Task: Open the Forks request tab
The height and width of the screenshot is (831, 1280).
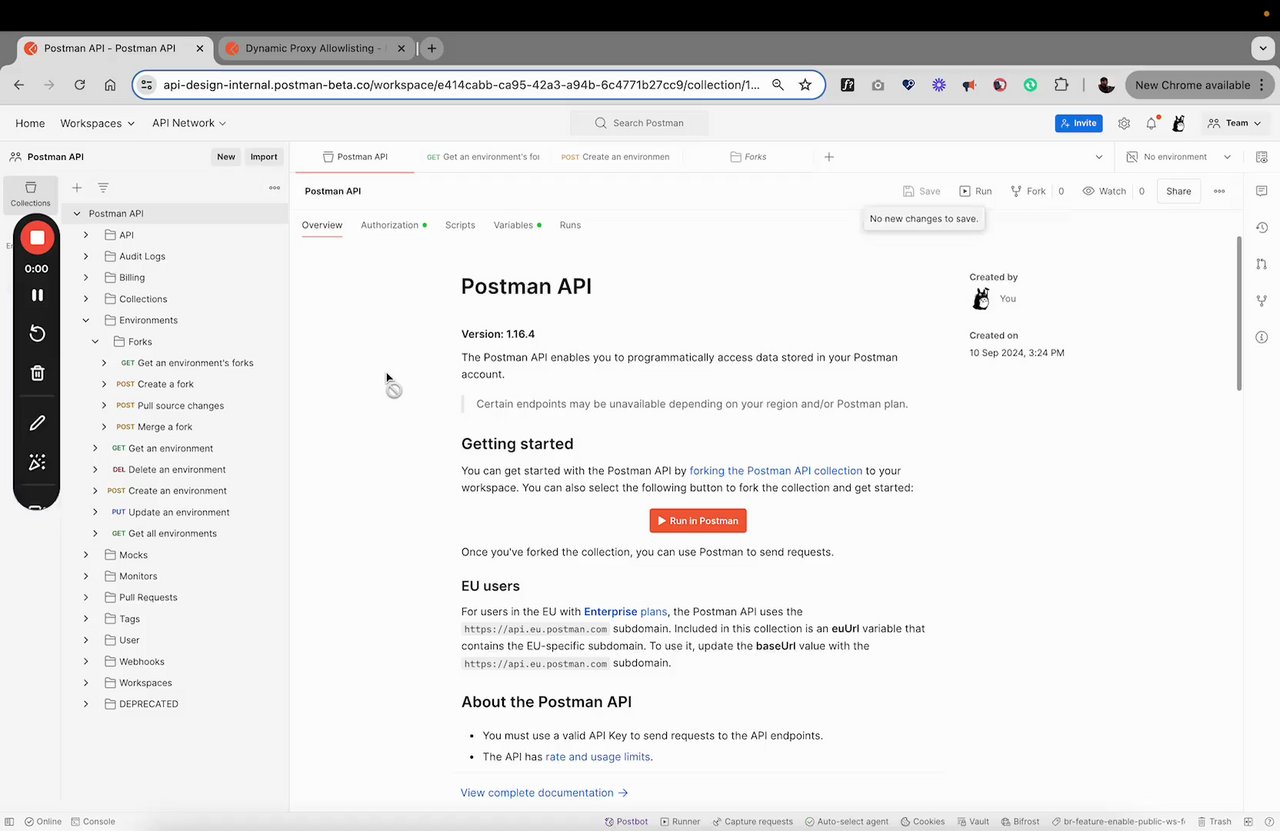Action: (749, 157)
